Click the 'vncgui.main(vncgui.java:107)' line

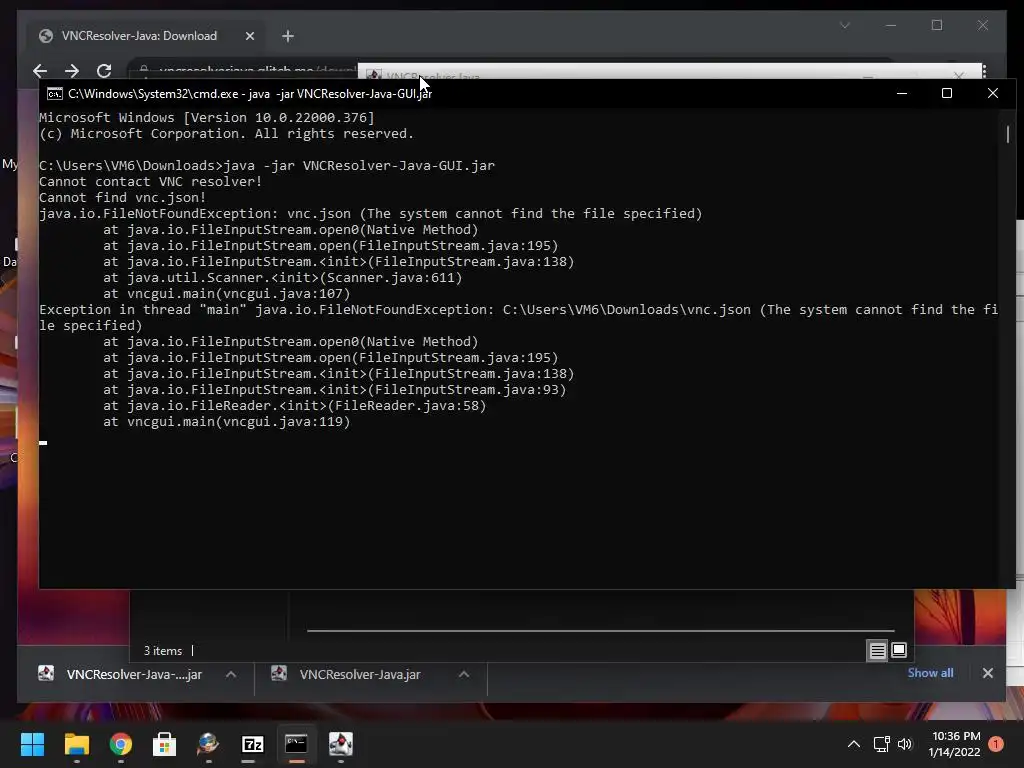(x=227, y=293)
